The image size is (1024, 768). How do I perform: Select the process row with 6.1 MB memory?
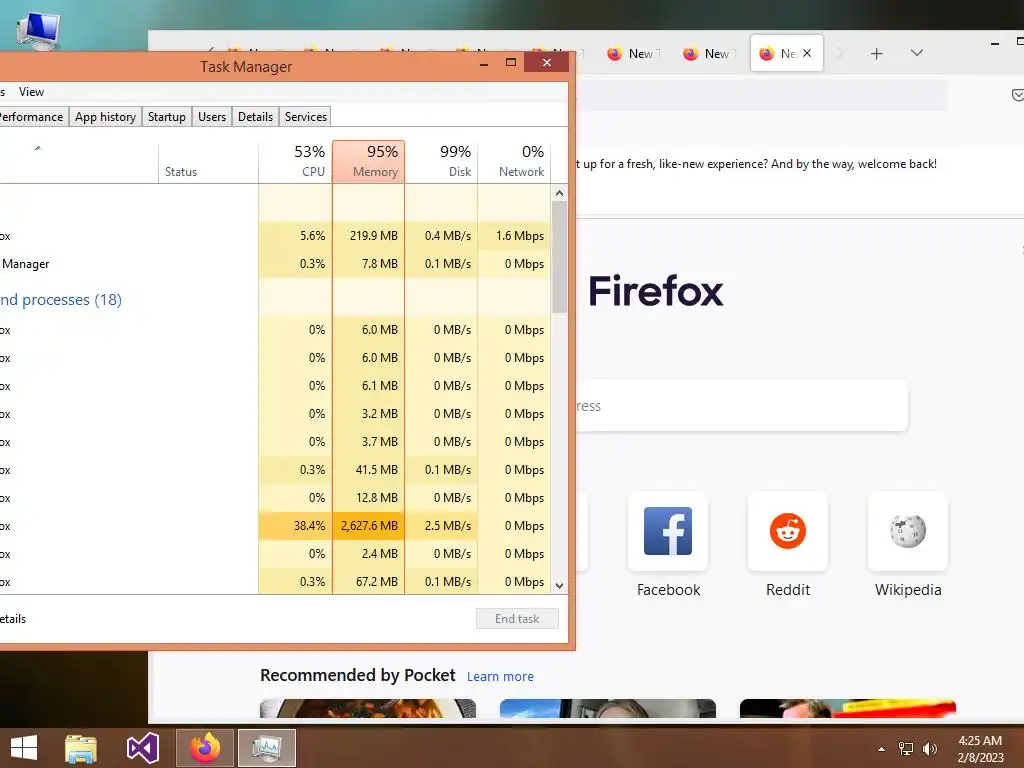click(x=274, y=386)
